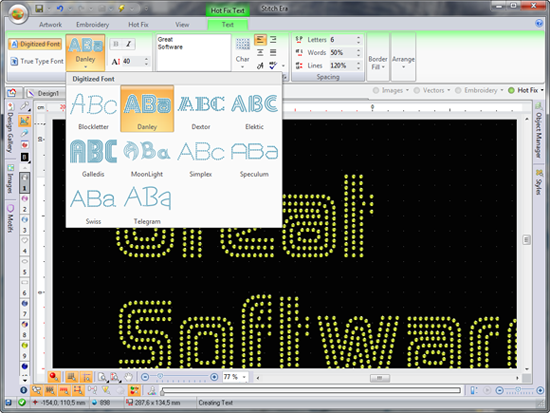The height and width of the screenshot is (413, 550).
Task: Expand the Images view options arrow
Action: click(407, 91)
